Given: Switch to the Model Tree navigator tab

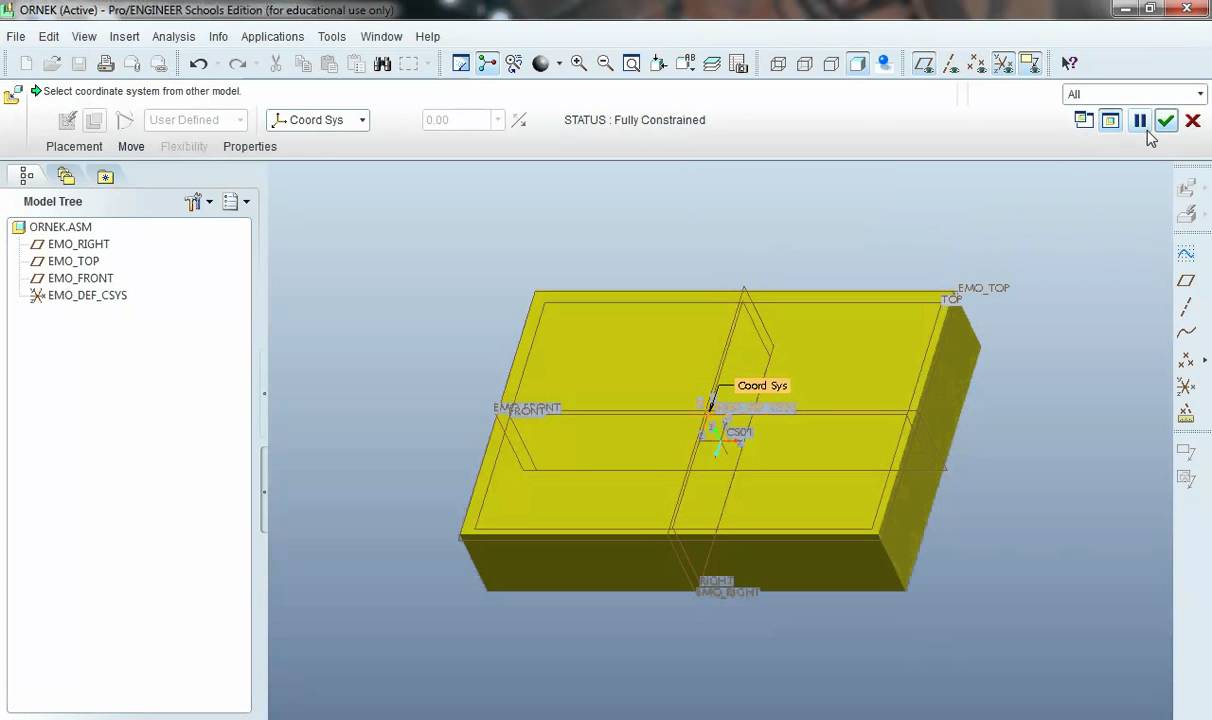Looking at the screenshot, I should (27, 176).
